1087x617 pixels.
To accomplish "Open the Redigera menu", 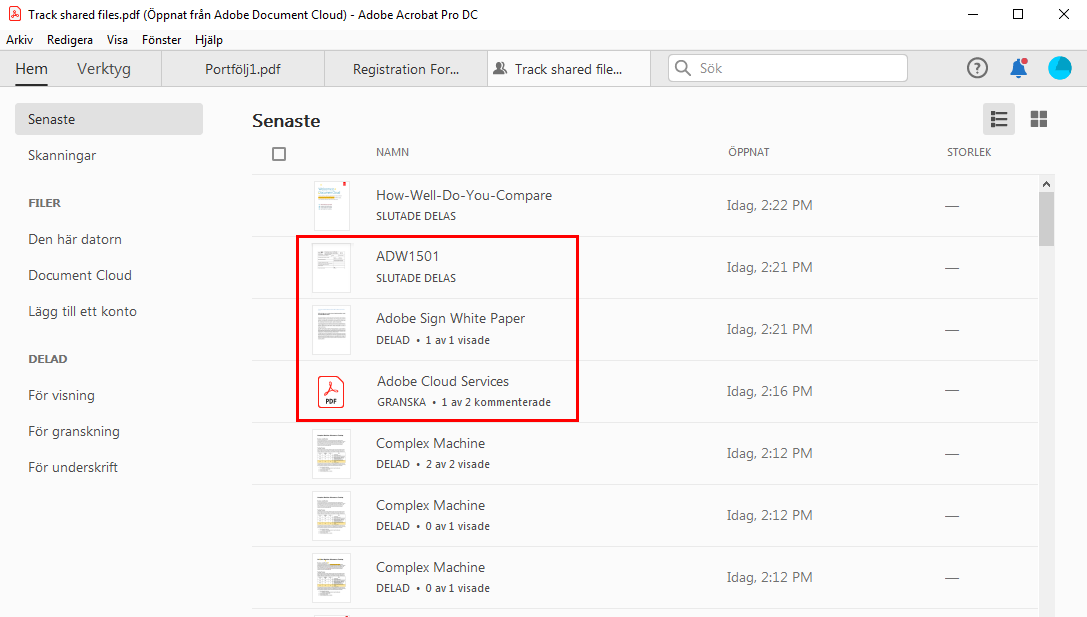I will tap(70, 40).
